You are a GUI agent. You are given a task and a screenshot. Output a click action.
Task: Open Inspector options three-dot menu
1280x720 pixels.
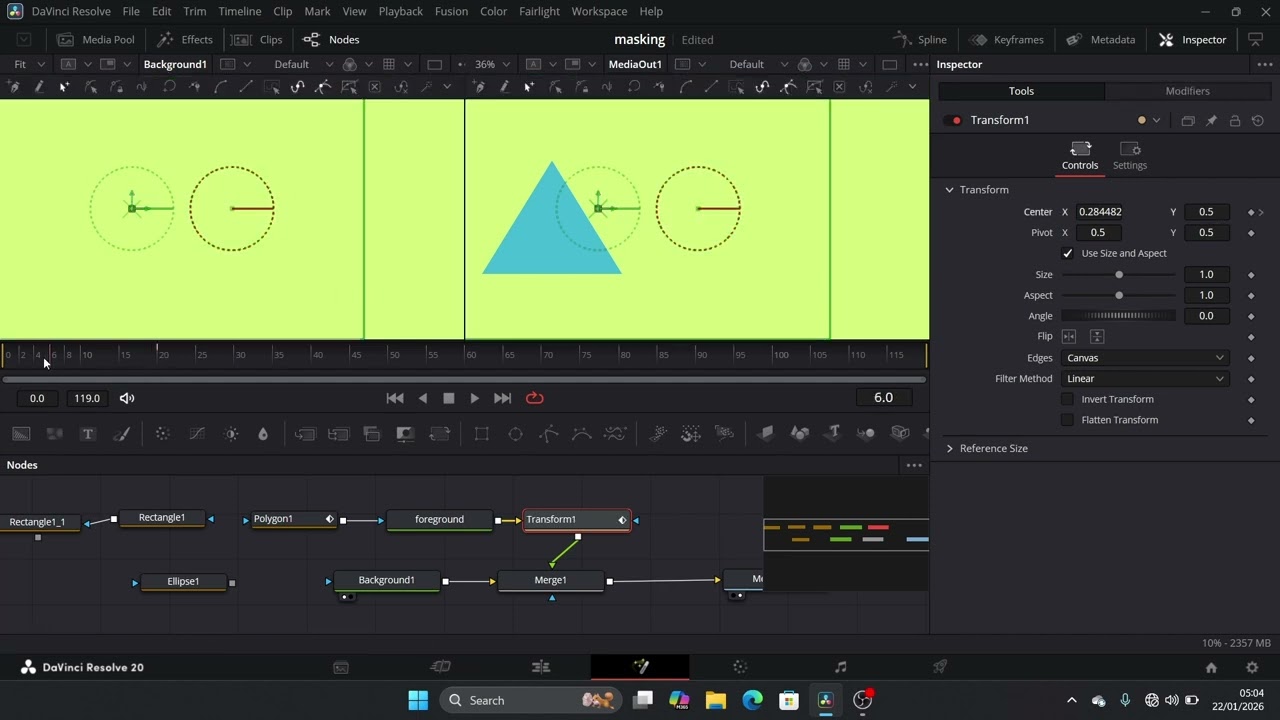1265,64
